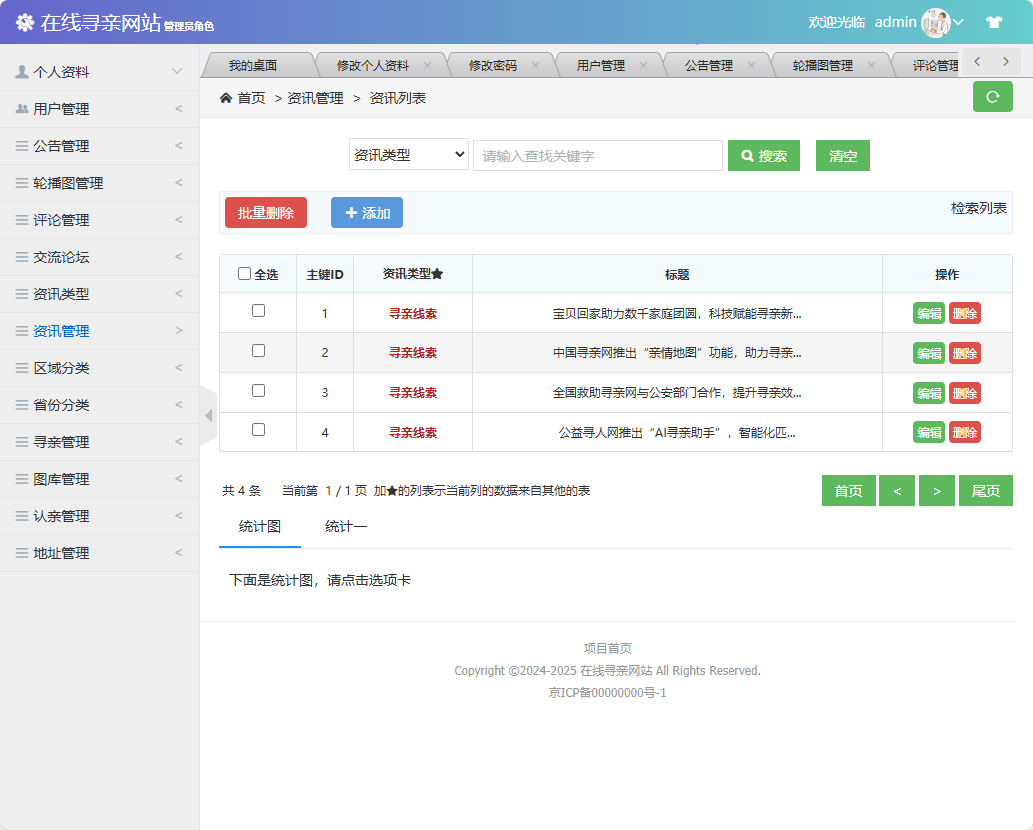Click the magnifier icon on 搜索 button

coord(746,156)
